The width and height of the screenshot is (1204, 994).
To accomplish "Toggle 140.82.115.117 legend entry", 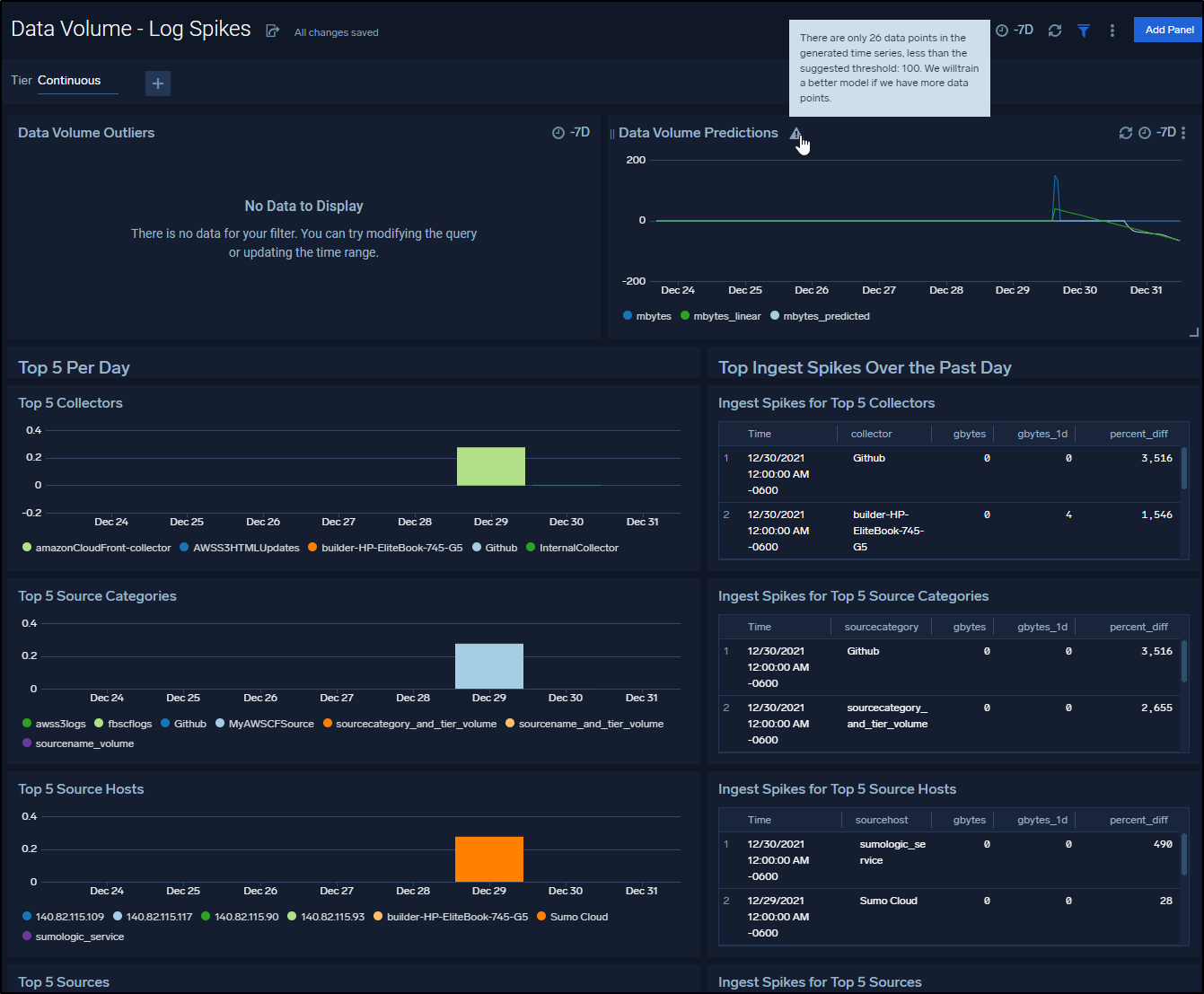I will (153, 917).
